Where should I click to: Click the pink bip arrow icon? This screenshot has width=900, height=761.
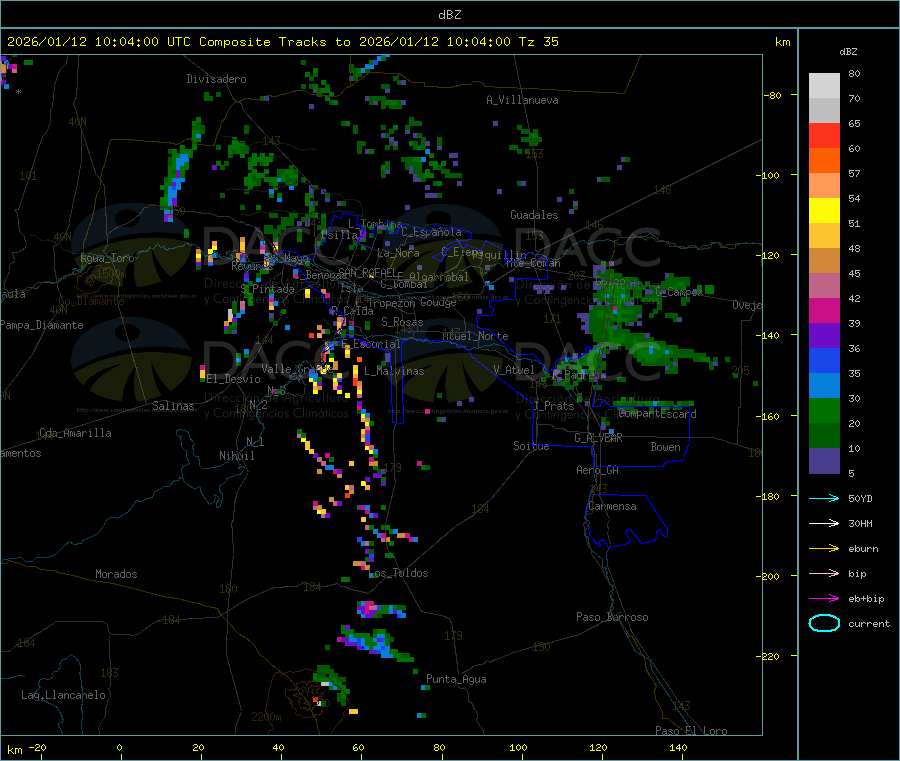pyautogui.click(x=824, y=573)
